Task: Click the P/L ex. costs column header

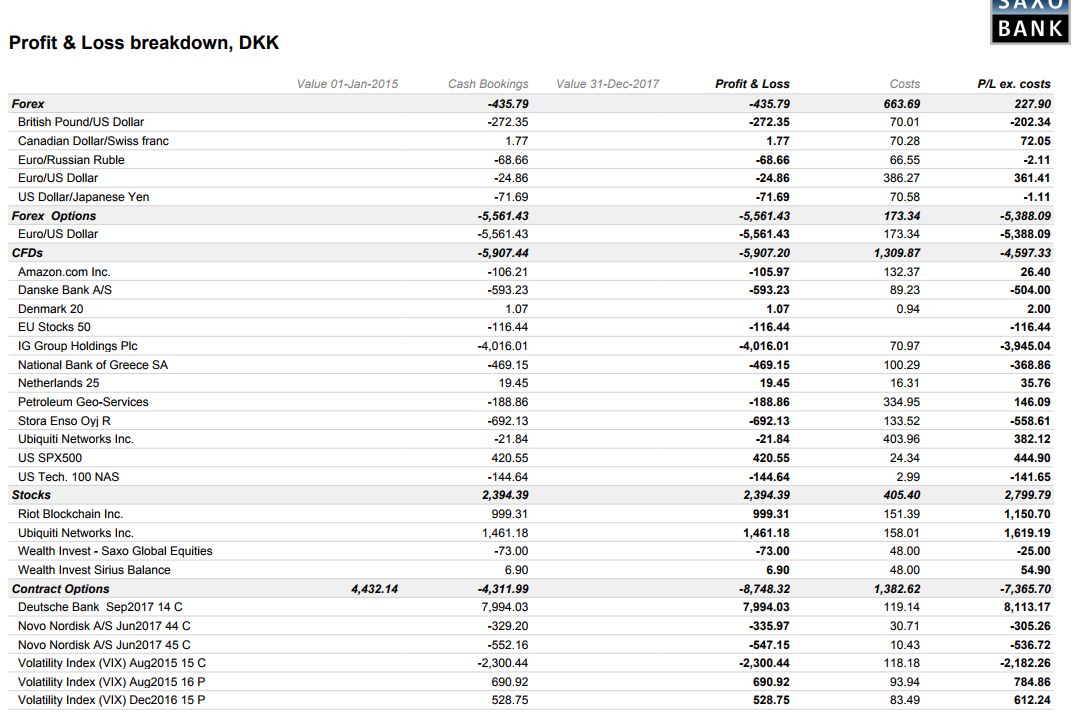Action: pyautogui.click(x=1013, y=84)
